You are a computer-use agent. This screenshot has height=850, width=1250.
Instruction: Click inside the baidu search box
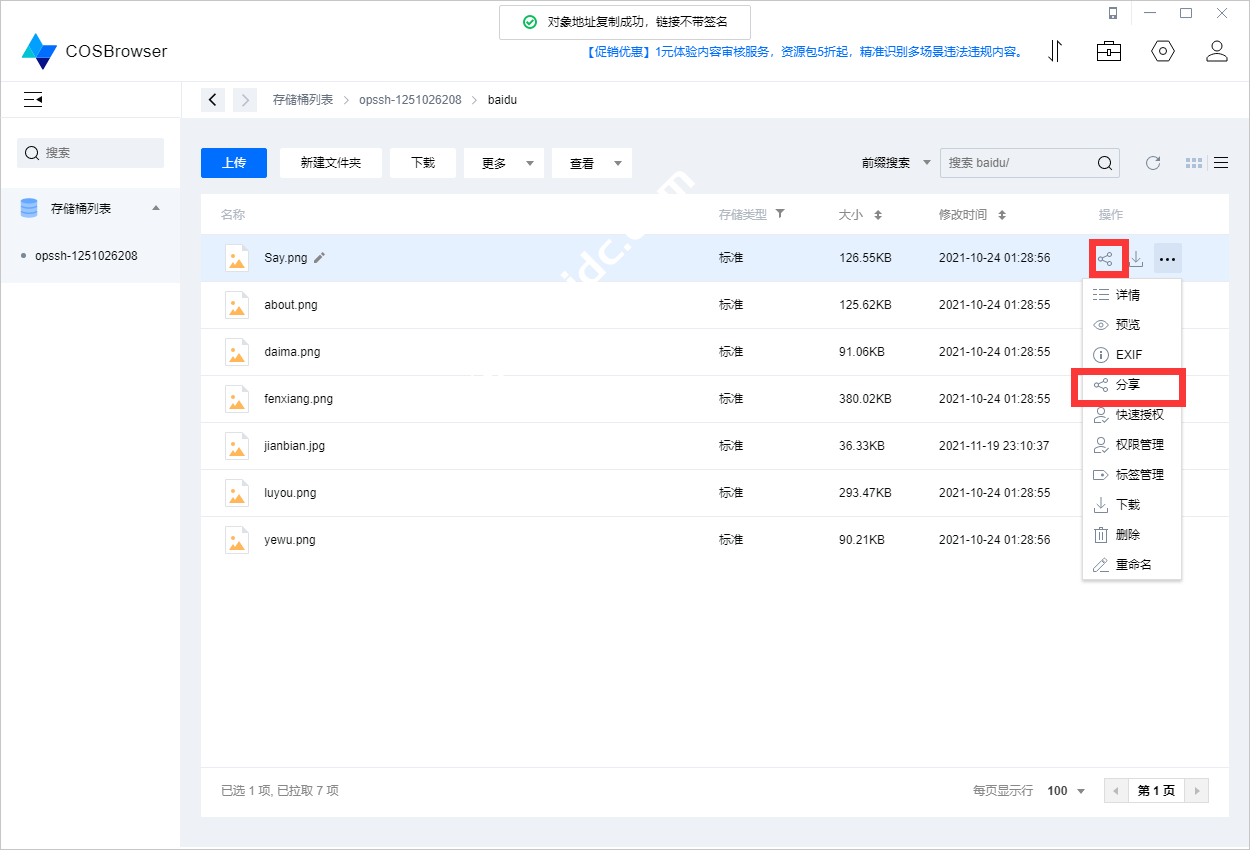point(1020,162)
